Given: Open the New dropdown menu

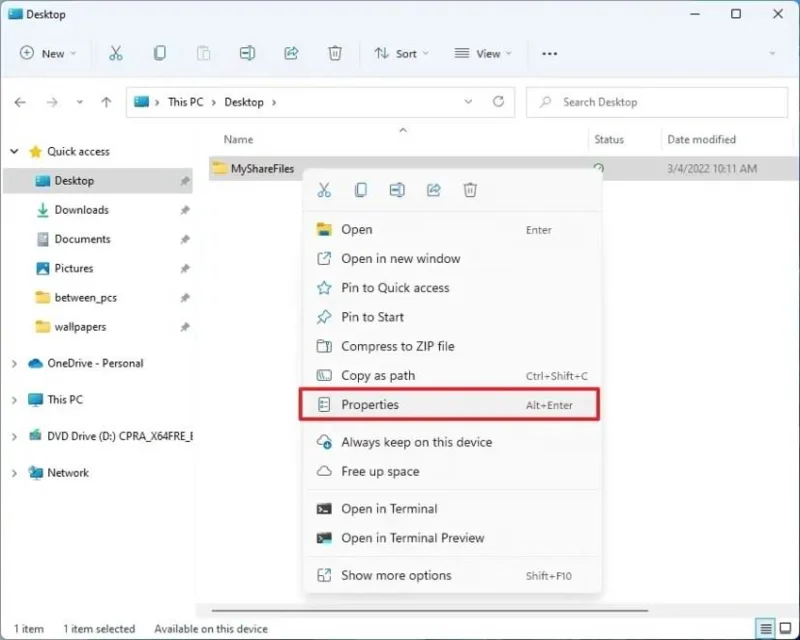Looking at the screenshot, I should pos(48,53).
